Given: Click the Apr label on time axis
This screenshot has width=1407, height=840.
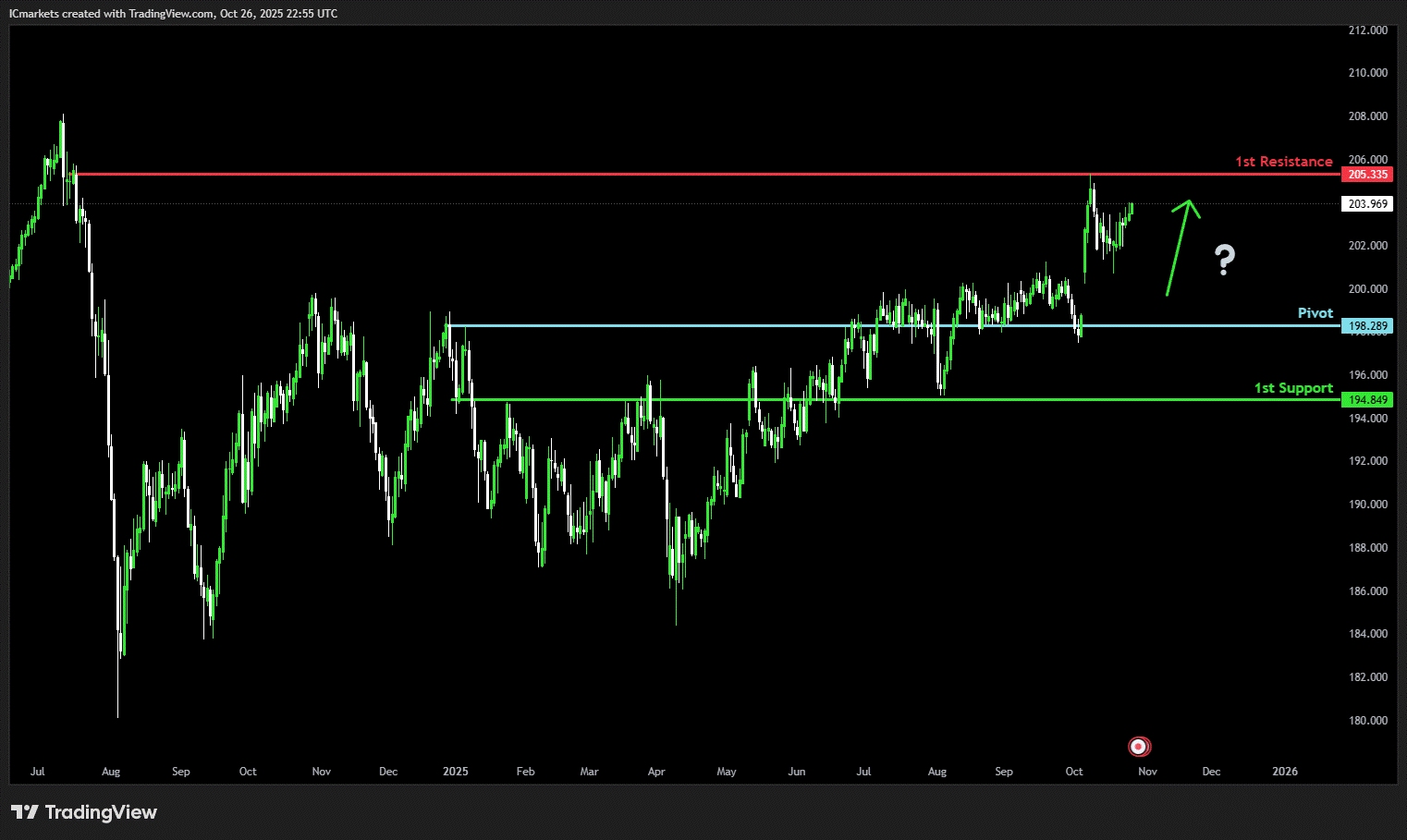Looking at the screenshot, I should [x=656, y=772].
